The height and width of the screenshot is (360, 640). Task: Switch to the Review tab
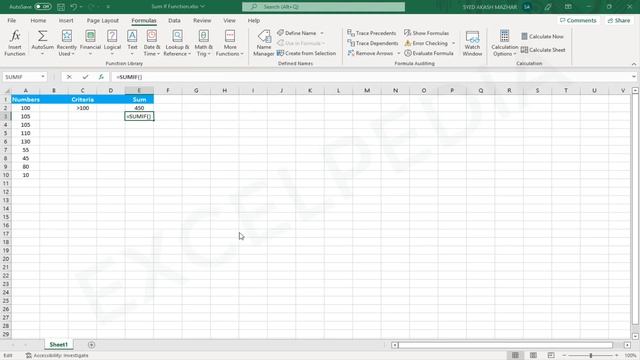point(202,20)
